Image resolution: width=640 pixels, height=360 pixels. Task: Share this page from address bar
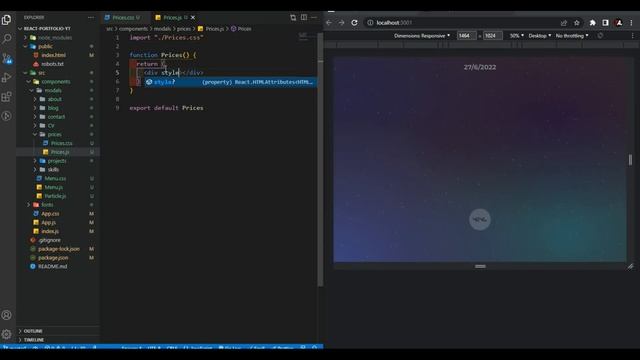point(564,23)
